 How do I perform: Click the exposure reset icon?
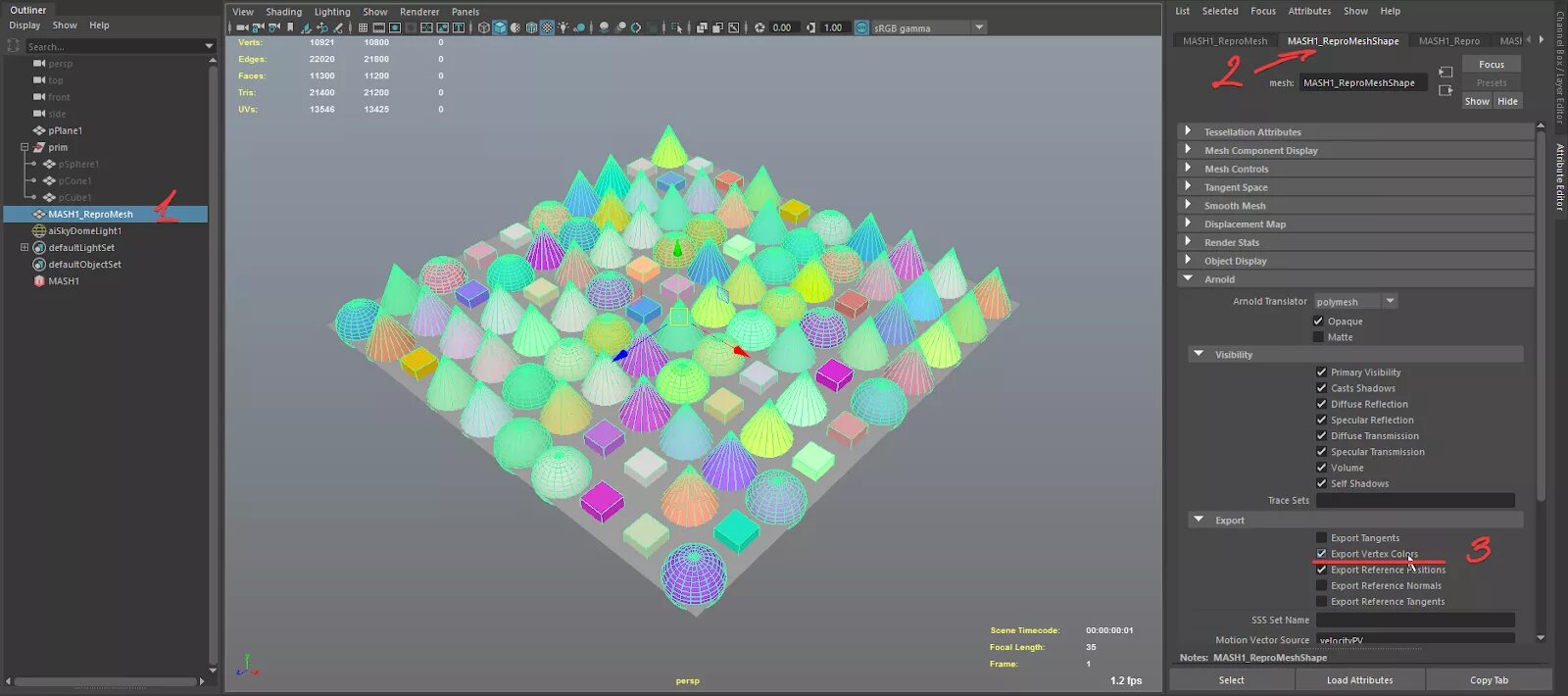759,27
